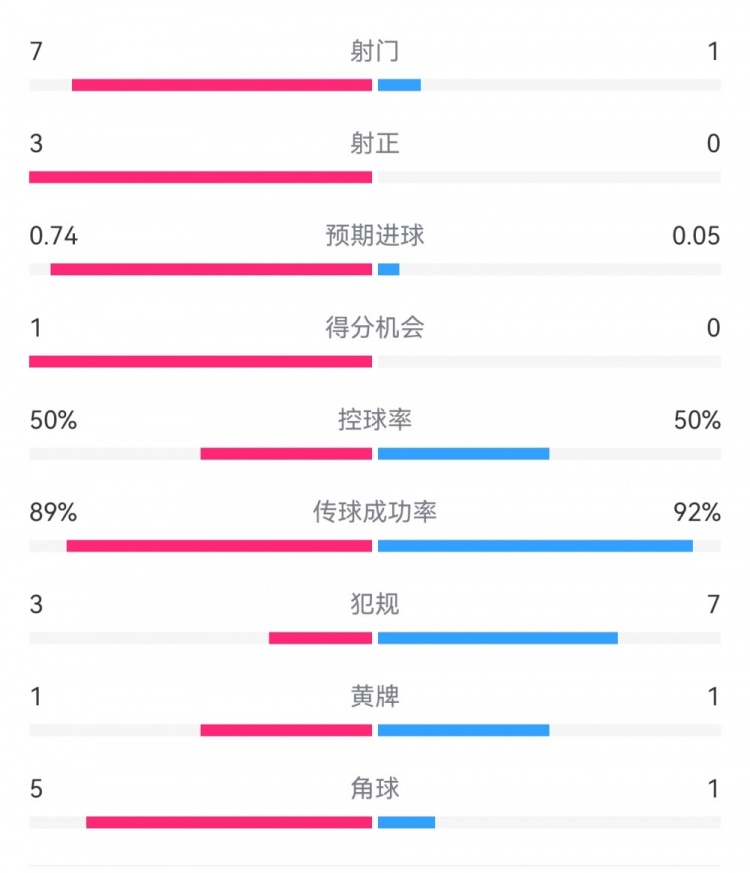The image size is (750, 873).
Task: Click the 得分机会 label
Action: coord(375,328)
